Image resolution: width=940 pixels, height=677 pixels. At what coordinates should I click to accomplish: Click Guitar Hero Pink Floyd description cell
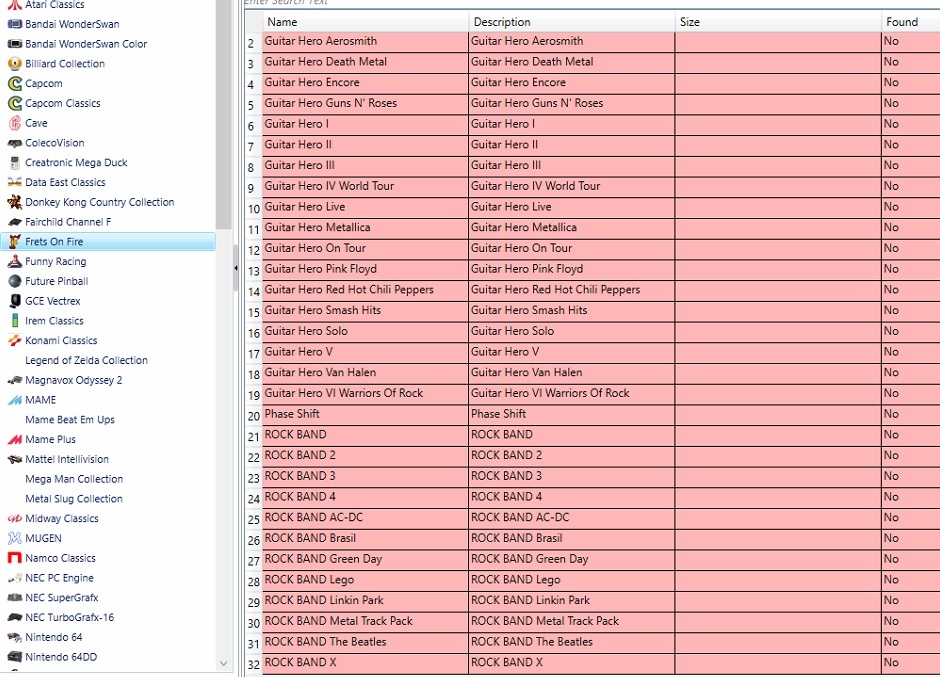point(571,269)
